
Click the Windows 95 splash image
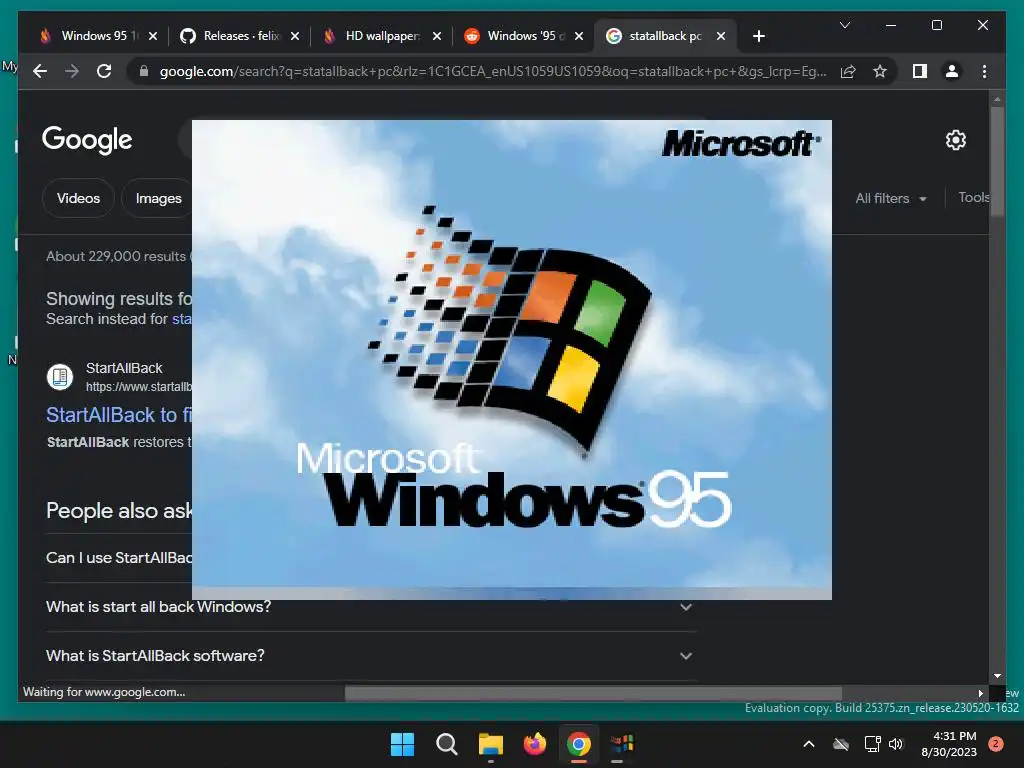pyautogui.click(x=511, y=359)
